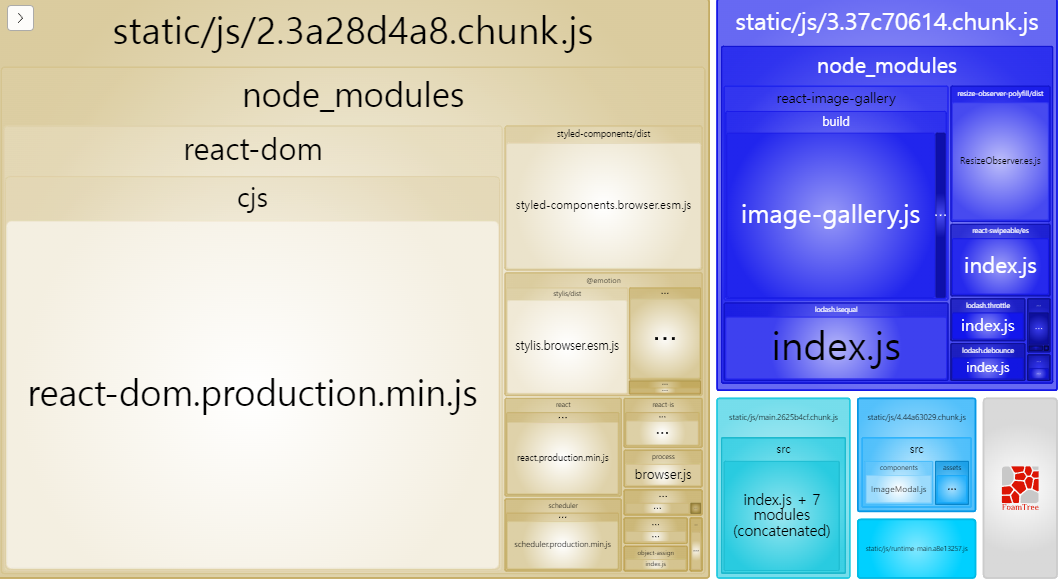Select the static/js/runtime-main.a8e13257.js block
This screenshot has height=581, width=1060.
[x=916, y=549]
